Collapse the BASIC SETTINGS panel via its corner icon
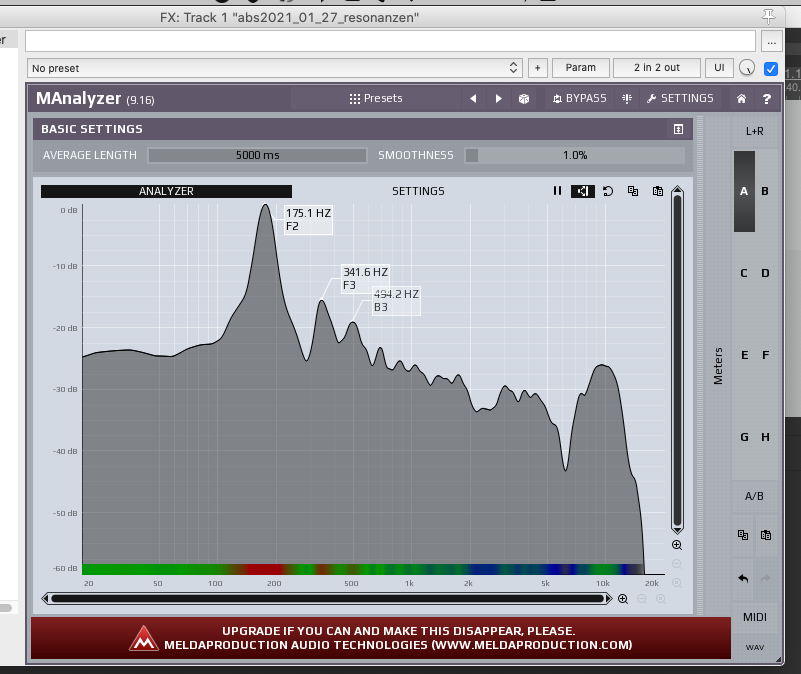The width and height of the screenshot is (801, 674). click(x=678, y=129)
